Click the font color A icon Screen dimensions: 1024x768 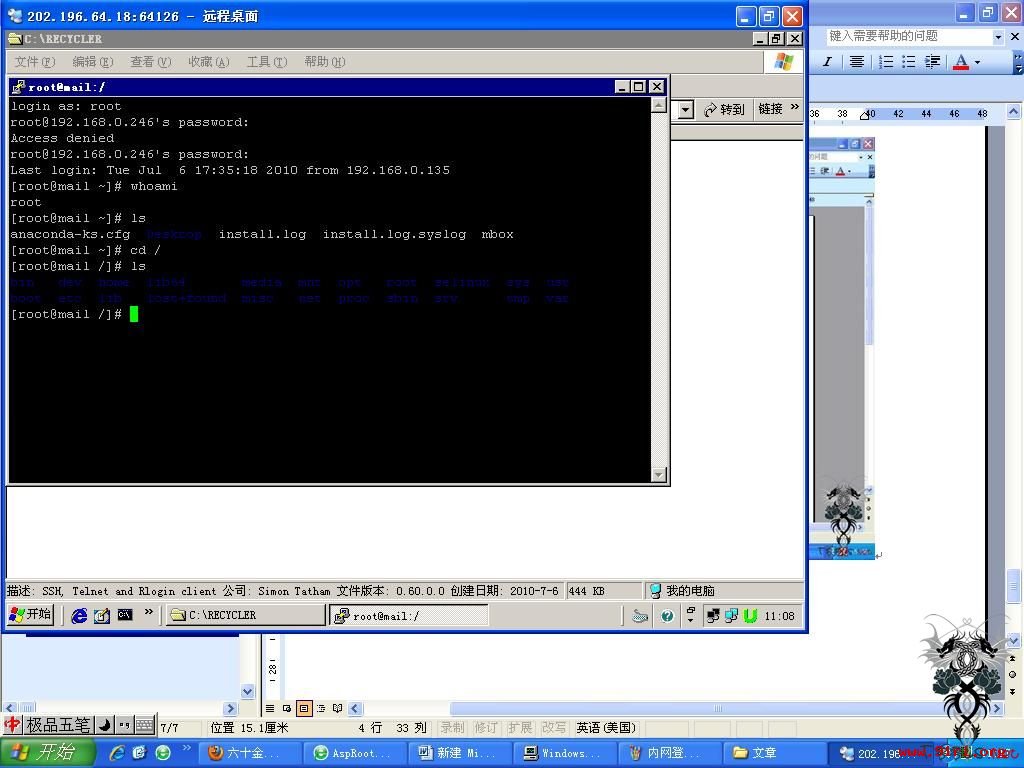coord(961,62)
